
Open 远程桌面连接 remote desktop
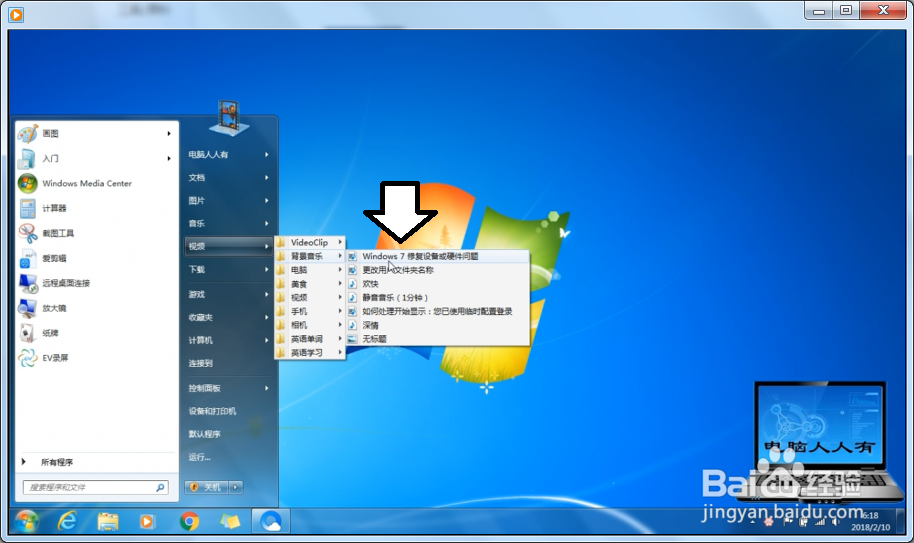(97, 283)
